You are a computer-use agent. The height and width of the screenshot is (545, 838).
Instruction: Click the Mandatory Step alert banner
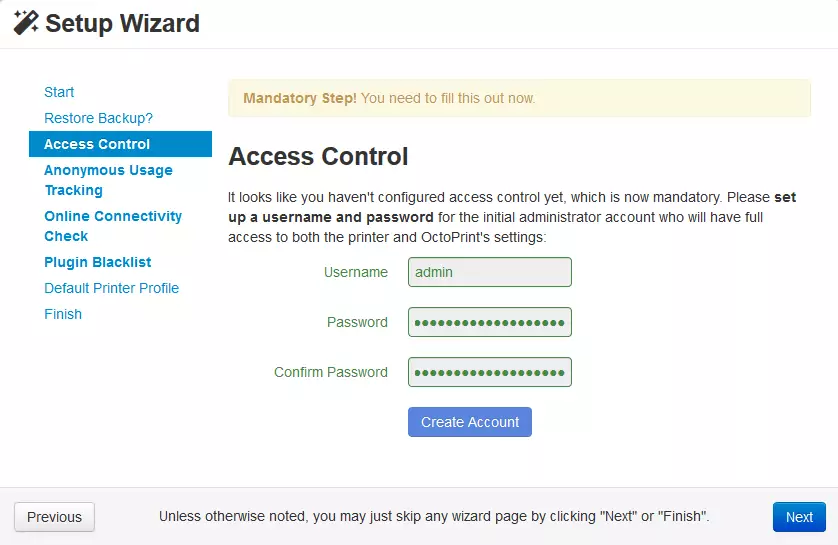click(519, 98)
